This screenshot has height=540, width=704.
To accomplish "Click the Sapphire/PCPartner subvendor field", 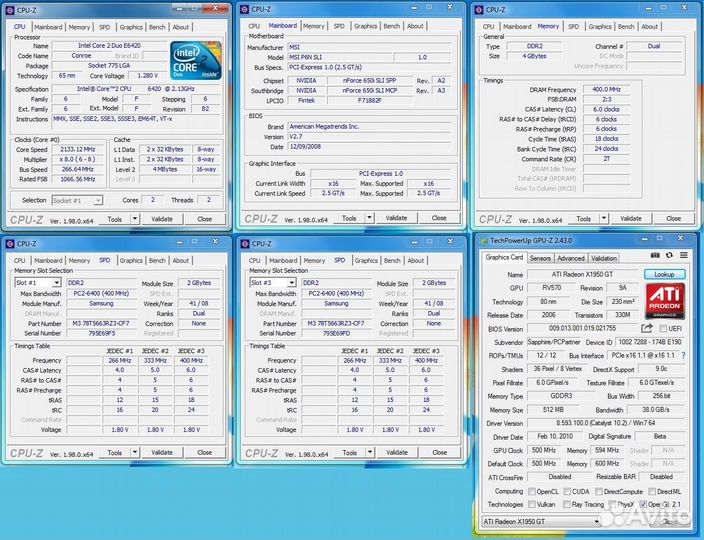I will 554,342.
